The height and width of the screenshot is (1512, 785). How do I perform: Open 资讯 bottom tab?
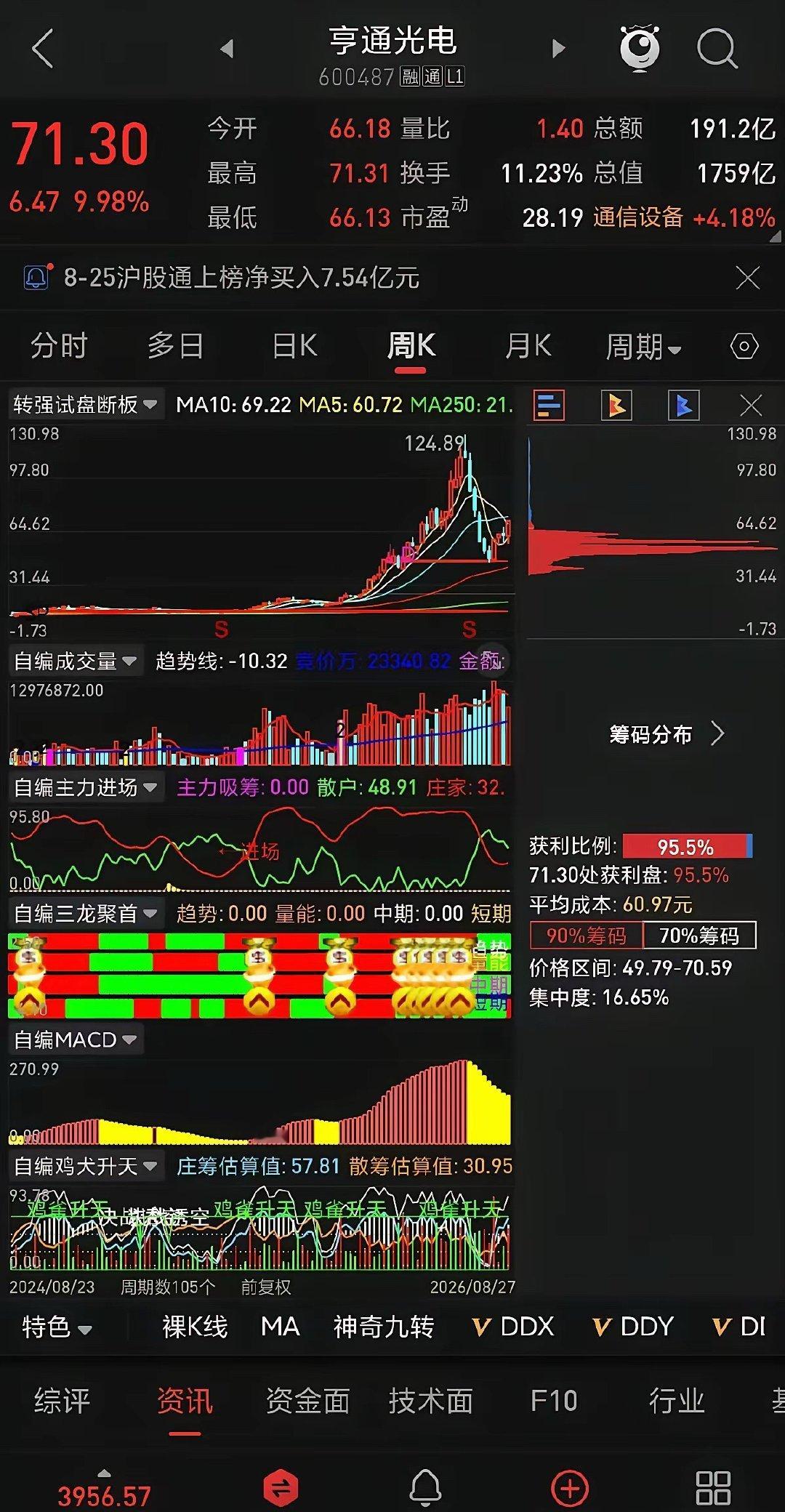185,1401
